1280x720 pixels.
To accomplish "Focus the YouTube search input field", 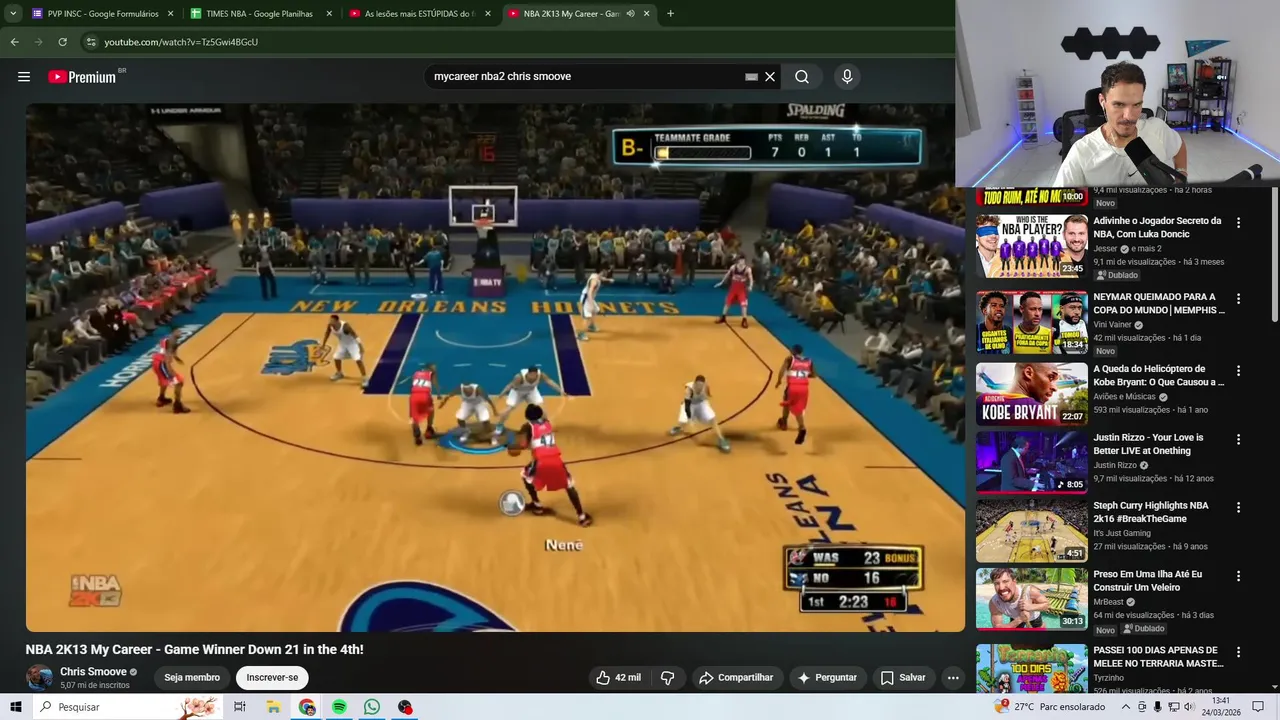I will [x=586, y=77].
